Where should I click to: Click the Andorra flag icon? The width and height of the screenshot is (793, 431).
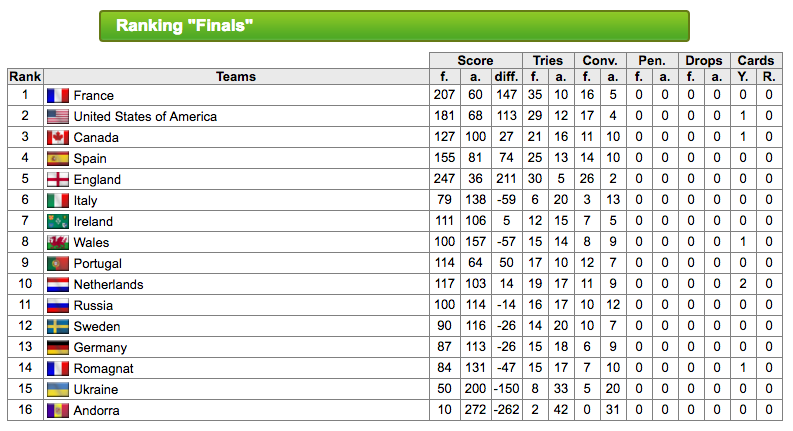coord(57,411)
